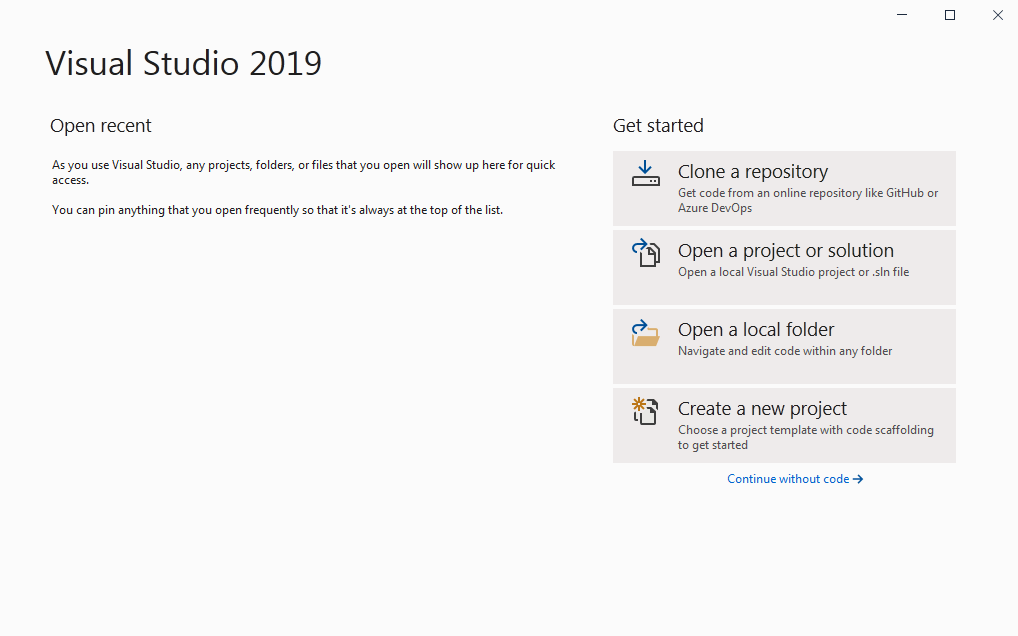The width and height of the screenshot is (1018, 636).
Task: Click the 'Open a local Visual Studio project' description
Action: tap(793, 272)
